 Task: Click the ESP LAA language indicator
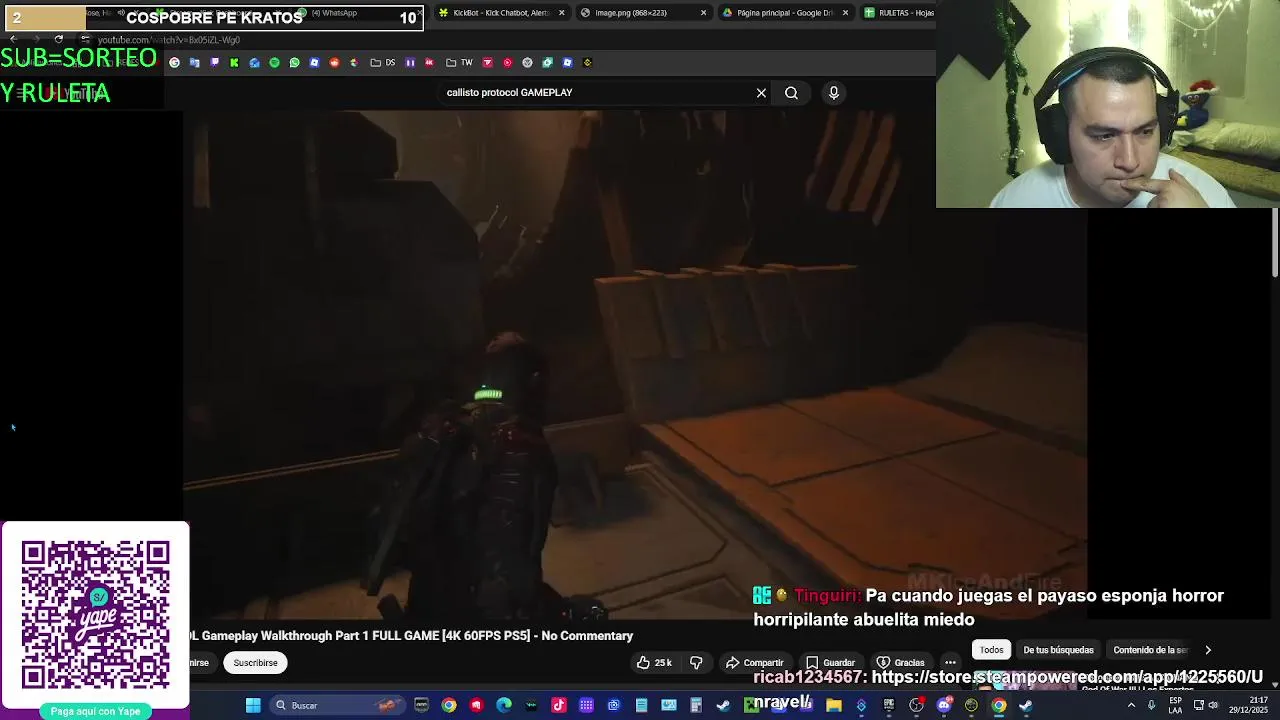tap(1175, 705)
